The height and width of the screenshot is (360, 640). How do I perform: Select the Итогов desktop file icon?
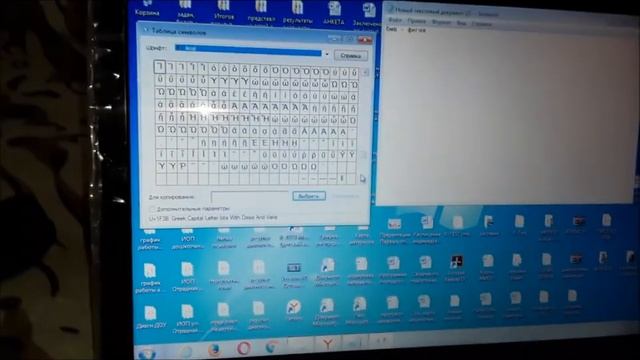(x=224, y=11)
